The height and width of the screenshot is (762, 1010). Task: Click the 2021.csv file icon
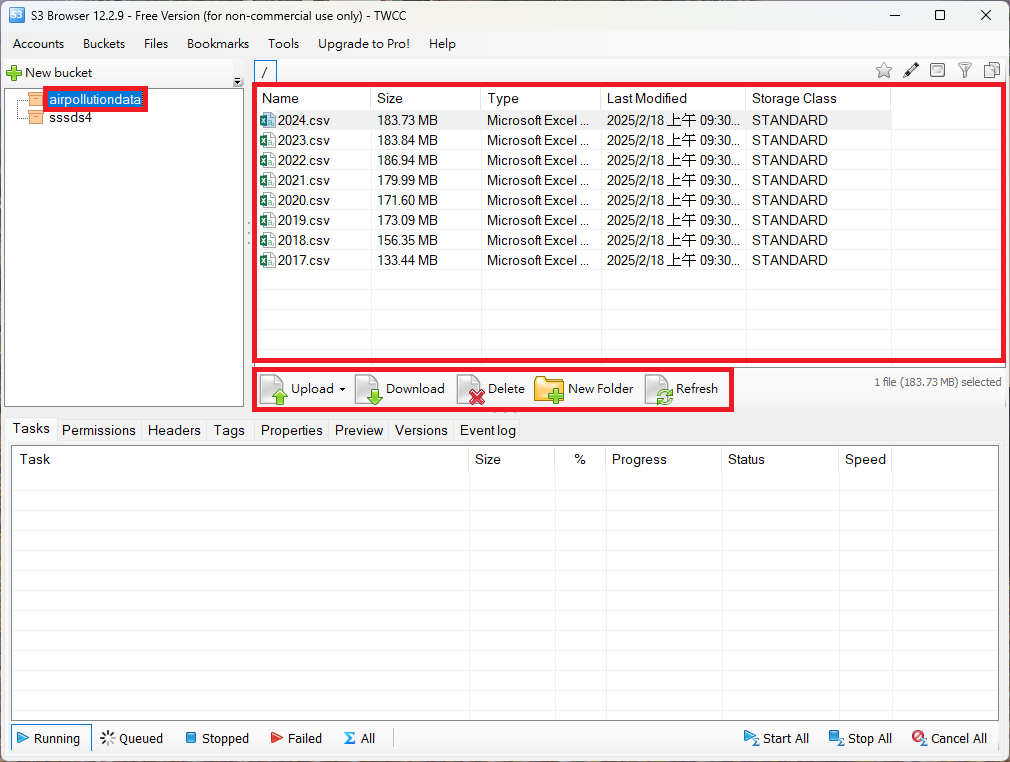coord(267,180)
